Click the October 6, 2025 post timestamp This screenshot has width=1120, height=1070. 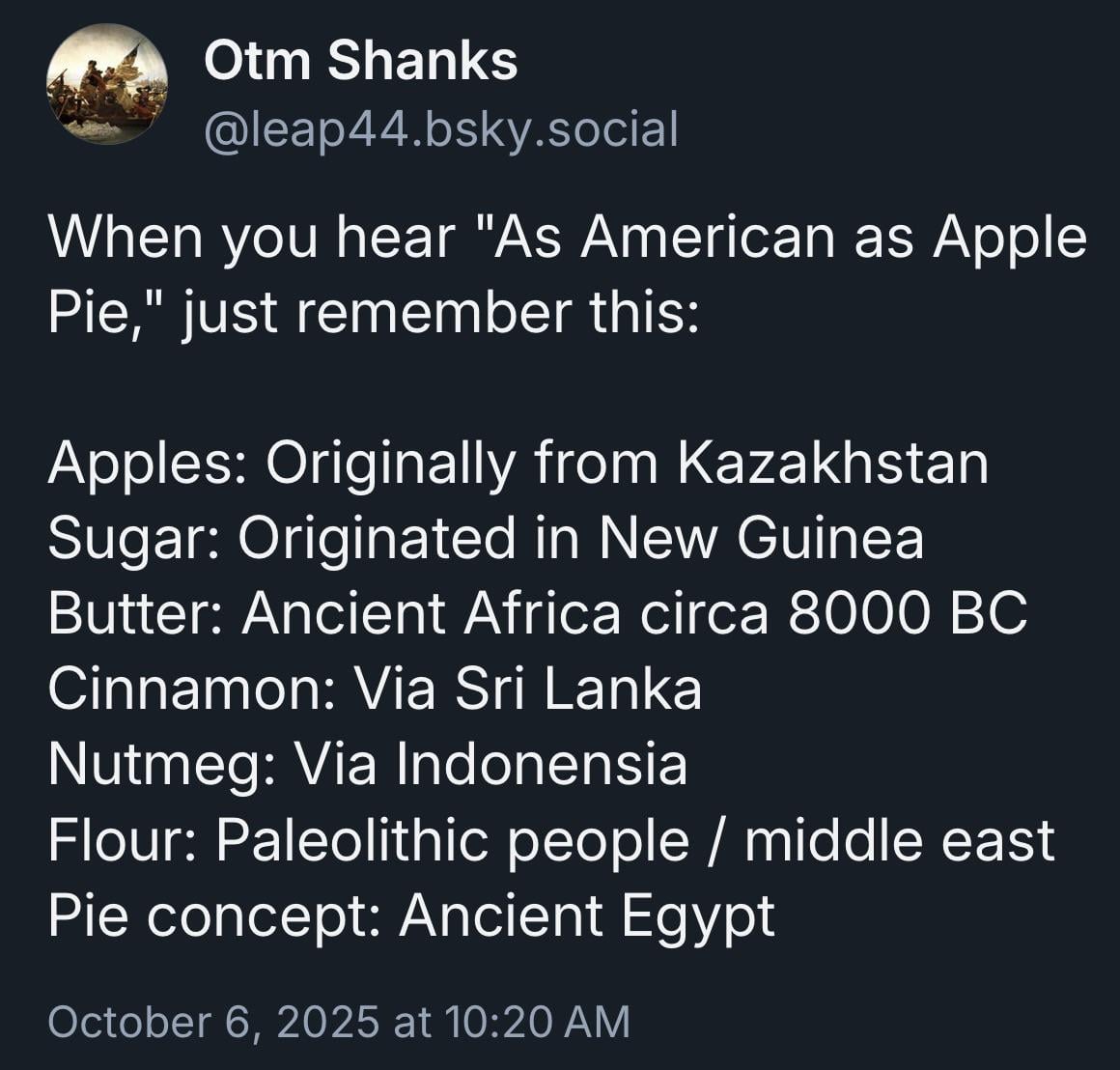(x=338, y=1022)
